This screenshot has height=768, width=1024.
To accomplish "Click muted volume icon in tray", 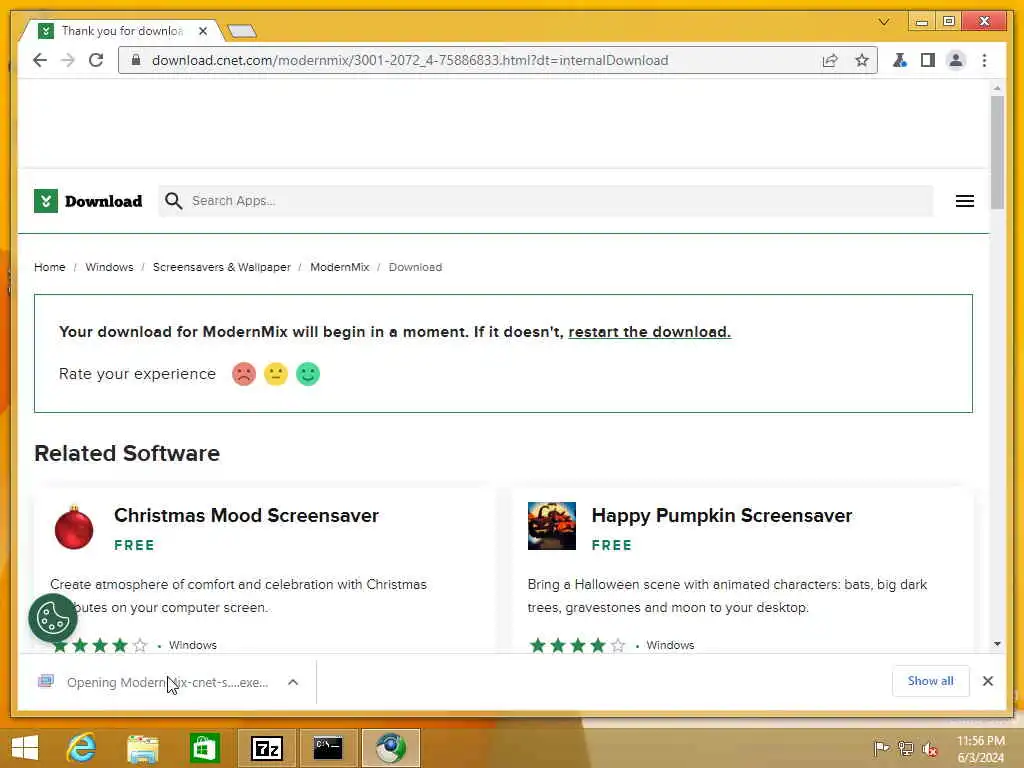I will pyautogui.click(x=929, y=748).
